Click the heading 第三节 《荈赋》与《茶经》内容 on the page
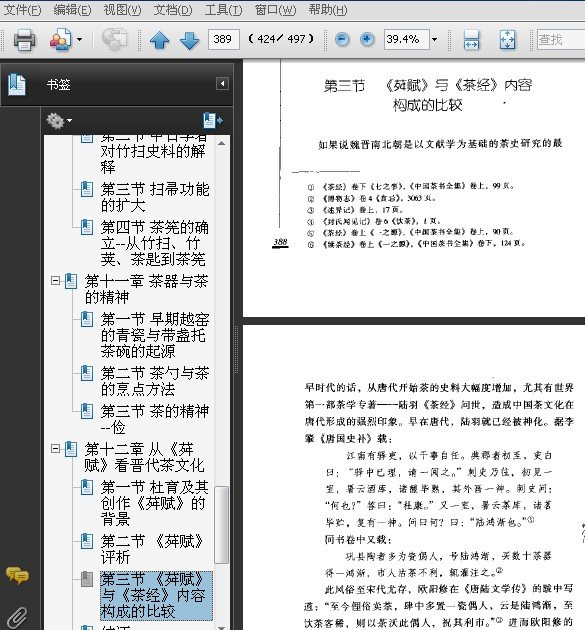The height and width of the screenshot is (630, 585). click(428, 85)
